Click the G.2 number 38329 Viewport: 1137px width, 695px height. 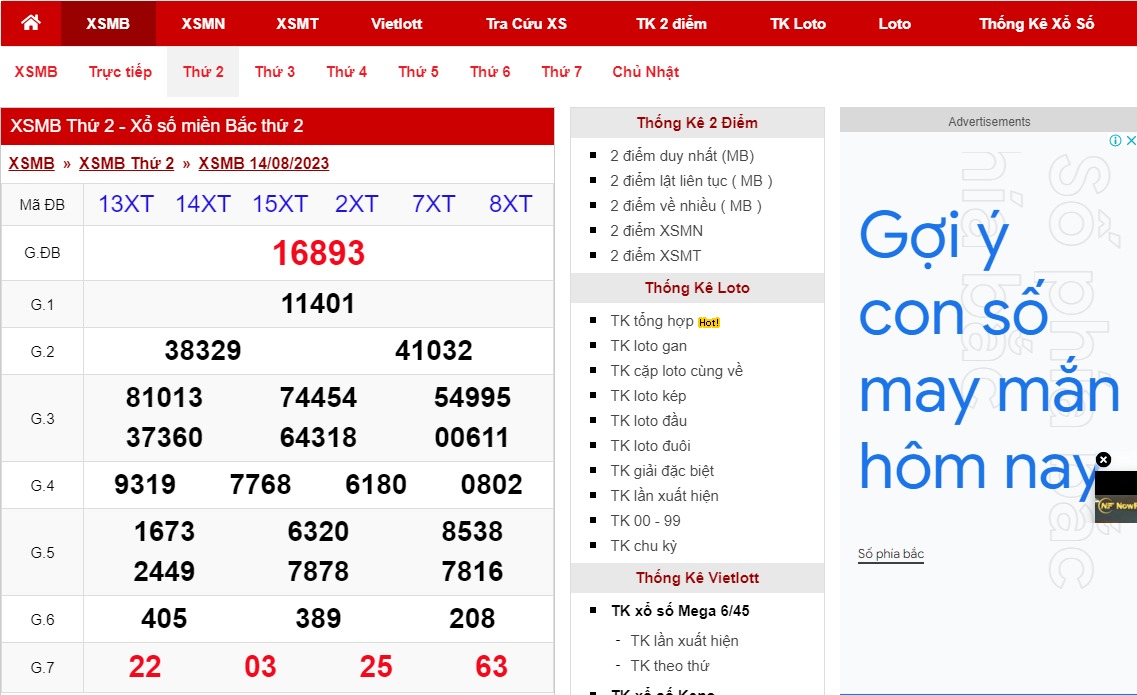click(202, 351)
